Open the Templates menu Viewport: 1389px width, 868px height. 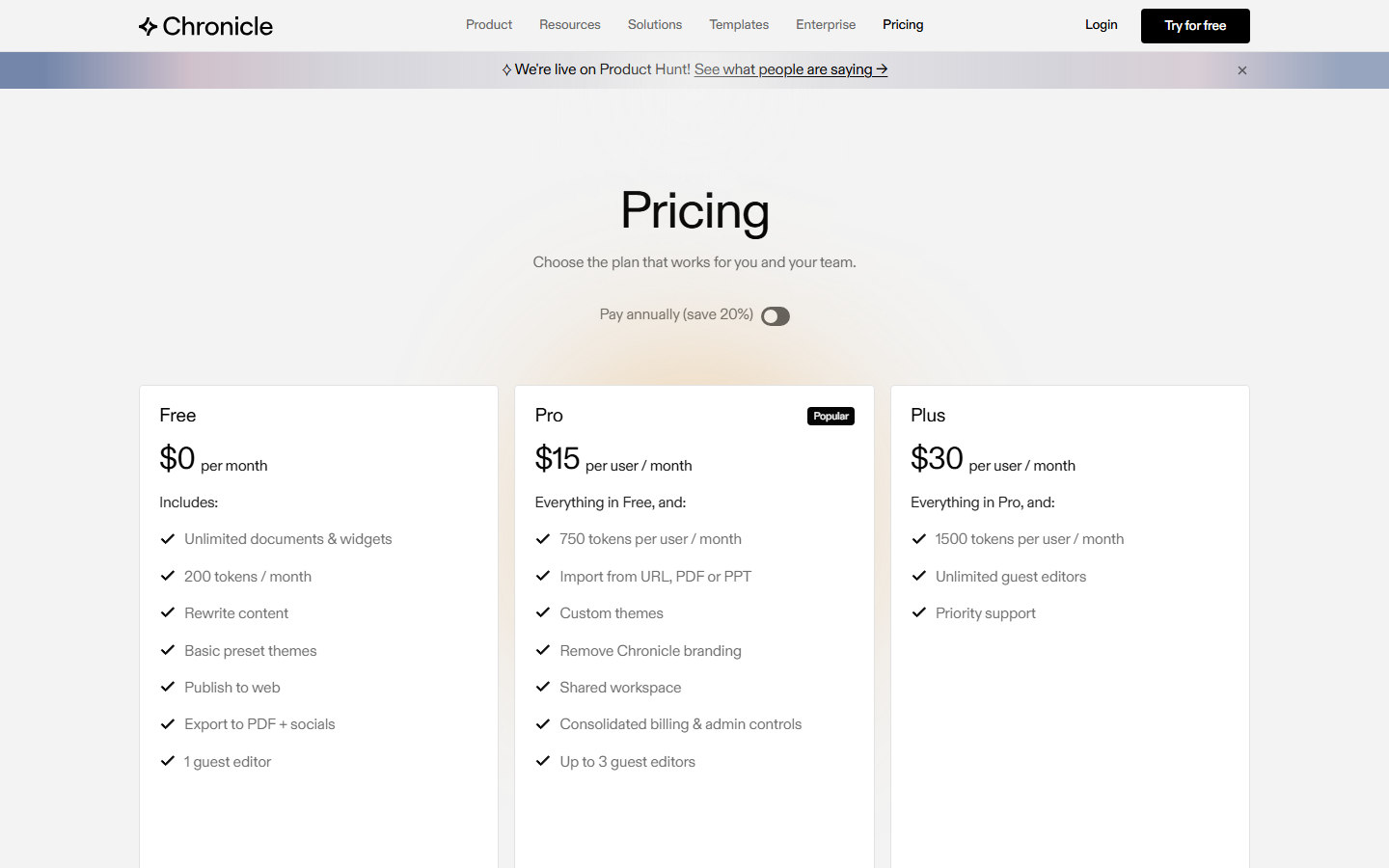(x=739, y=24)
